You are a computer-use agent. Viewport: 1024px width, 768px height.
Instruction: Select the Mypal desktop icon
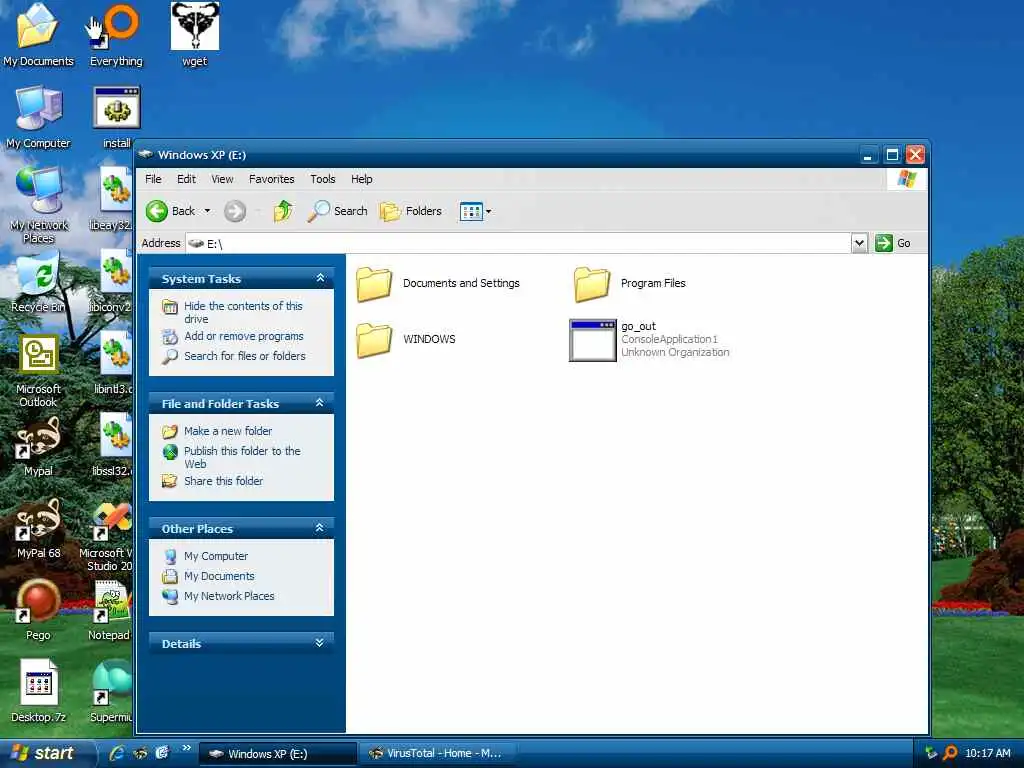point(38,447)
